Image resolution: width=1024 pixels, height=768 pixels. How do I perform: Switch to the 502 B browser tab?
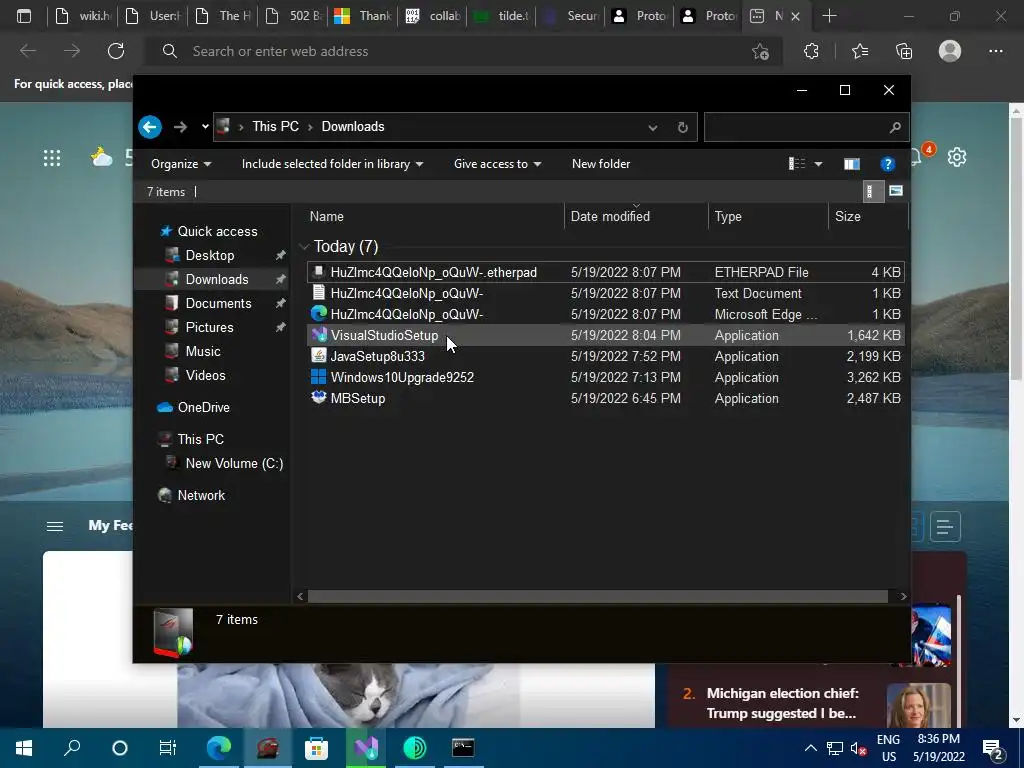[293, 16]
